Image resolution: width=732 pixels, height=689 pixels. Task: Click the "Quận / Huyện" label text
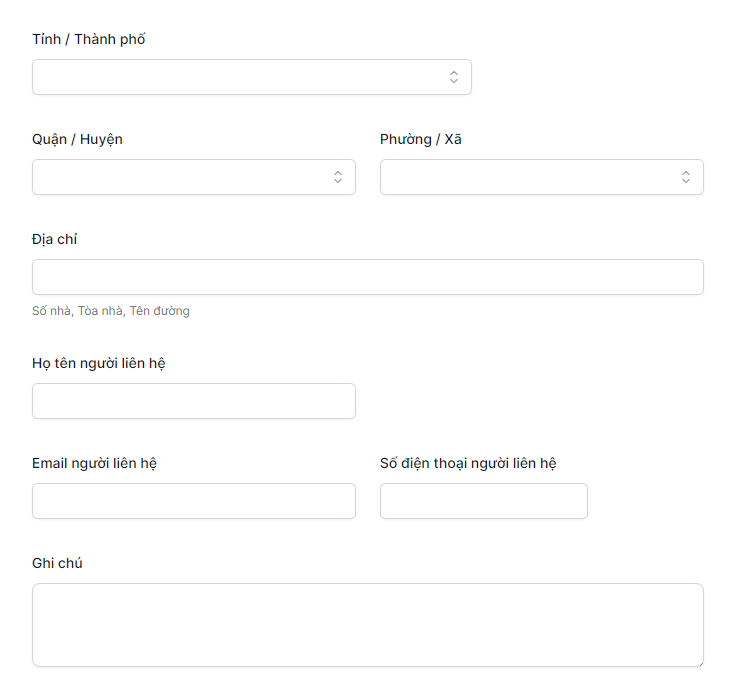pos(77,139)
